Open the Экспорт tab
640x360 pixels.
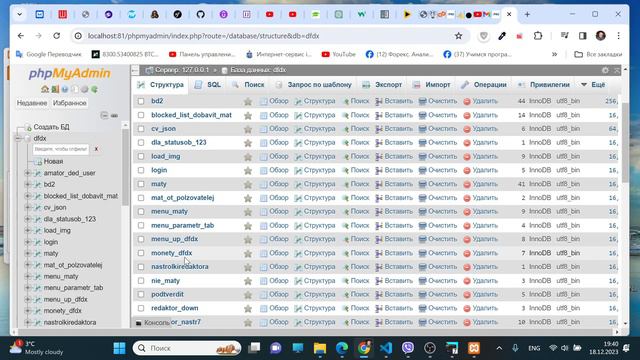[x=382, y=84]
